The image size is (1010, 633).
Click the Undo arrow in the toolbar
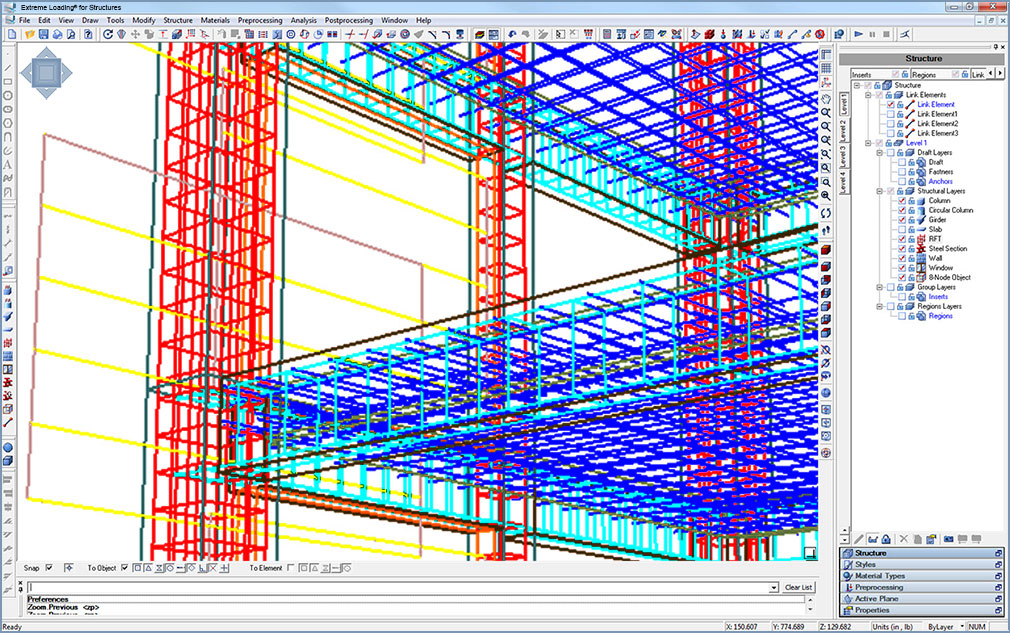pos(512,34)
